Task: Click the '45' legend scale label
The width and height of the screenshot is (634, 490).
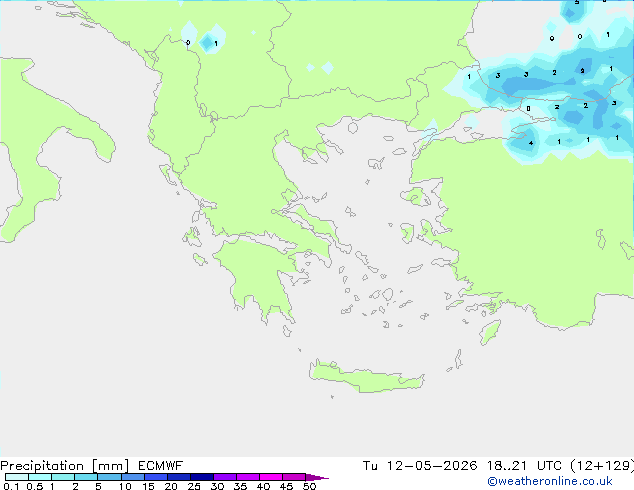Action: tap(286, 486)
